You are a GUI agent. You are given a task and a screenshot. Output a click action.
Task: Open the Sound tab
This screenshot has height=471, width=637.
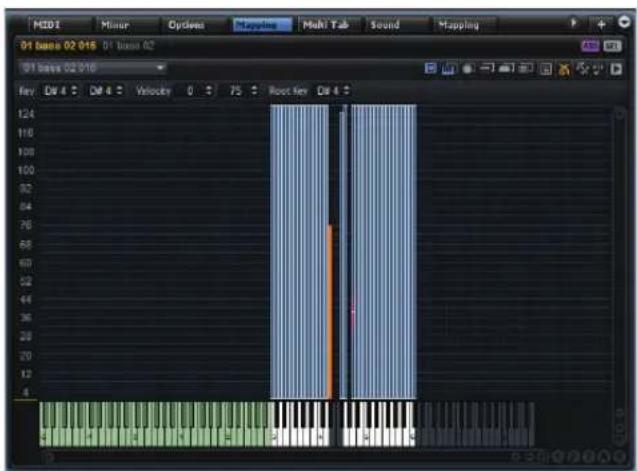(x=397, y=25)
